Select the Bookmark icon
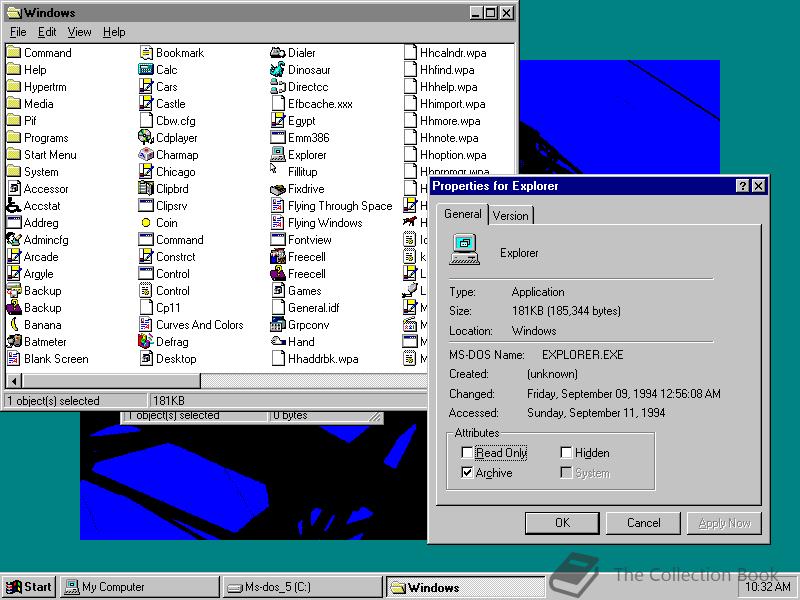Screen dimensions: 800x600 click(146, 53)
